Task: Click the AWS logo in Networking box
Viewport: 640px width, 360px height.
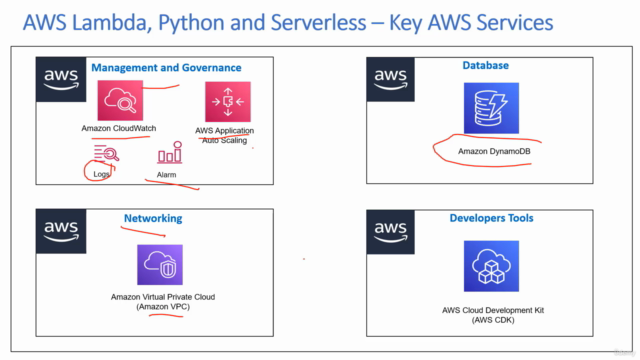Action: [61, 231]
